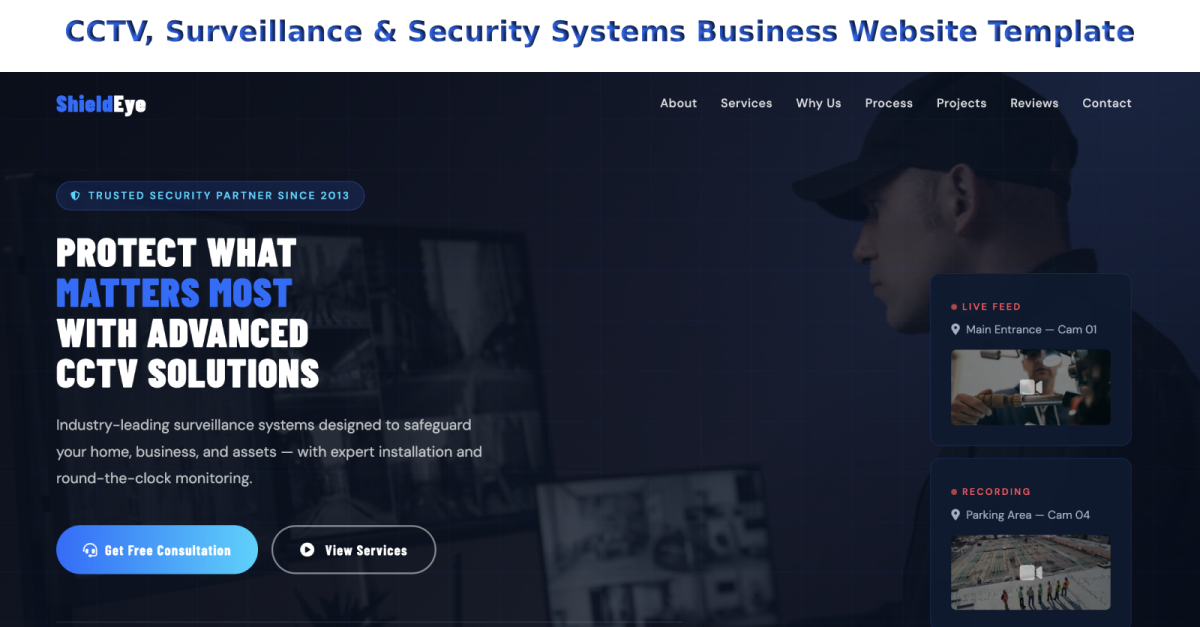Click the page title CCTV, Surveillance & Security Systems
This screenshot has height=627, width=1200.
(600, 32)
